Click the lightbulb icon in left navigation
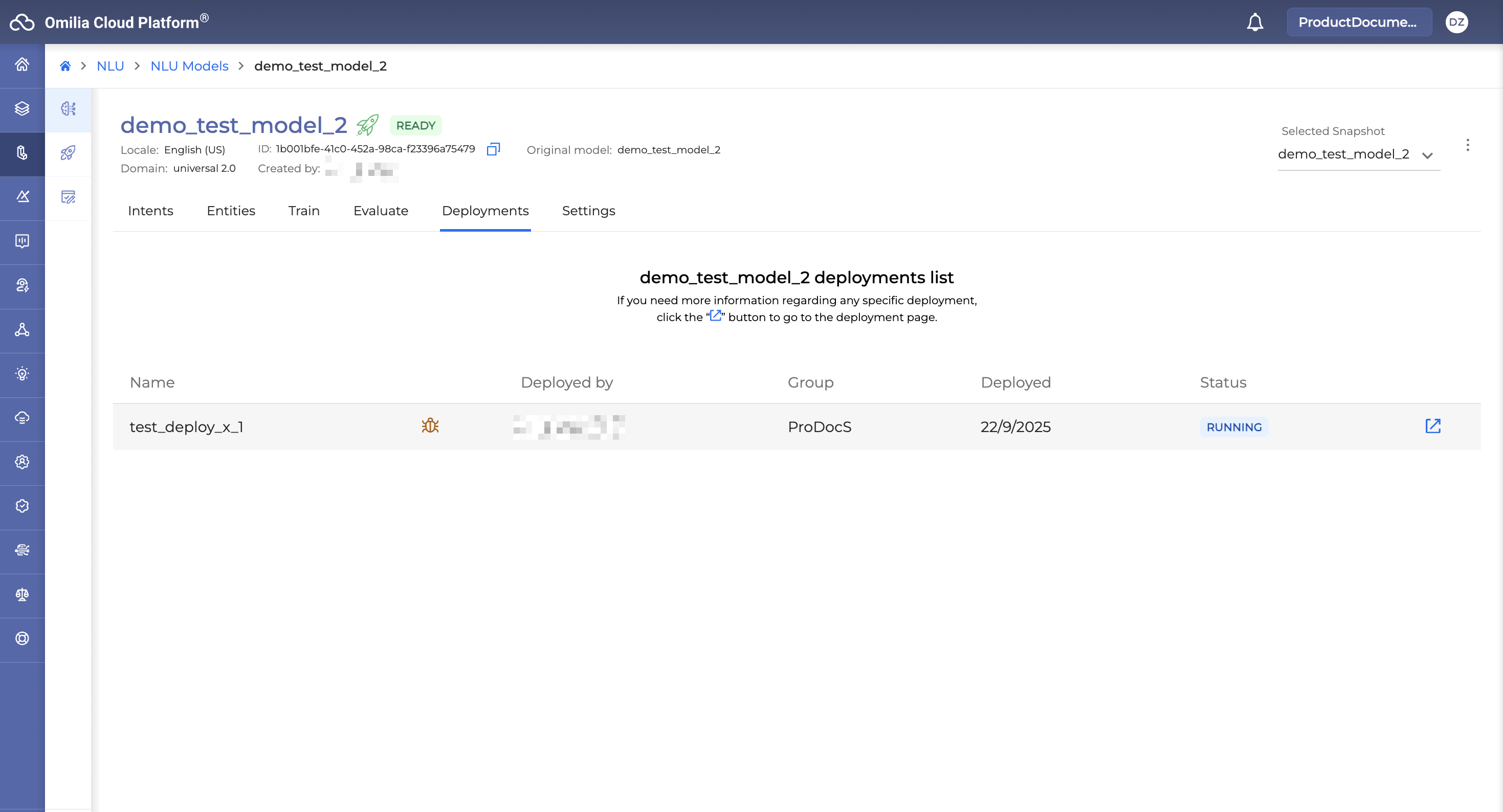1503x812 pixels. [x=22, y=374]
